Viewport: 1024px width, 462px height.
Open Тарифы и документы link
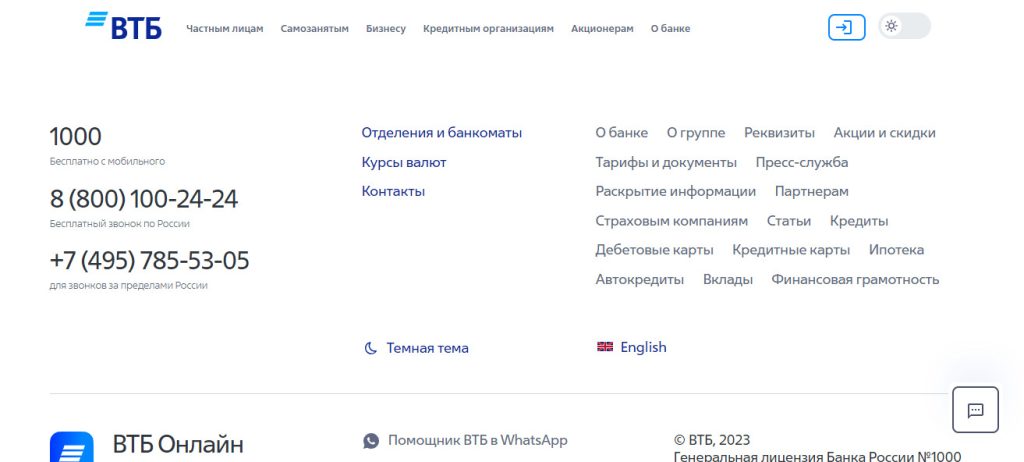pyautogui.click(x=666, y=162)
